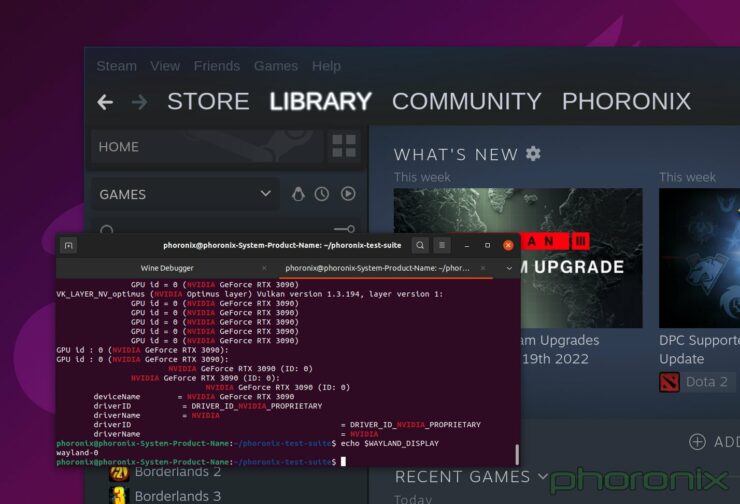The height and width of the screenshot is (504, 740).
Task: Toggle the Linux penguin games filter
Action: 298,194
